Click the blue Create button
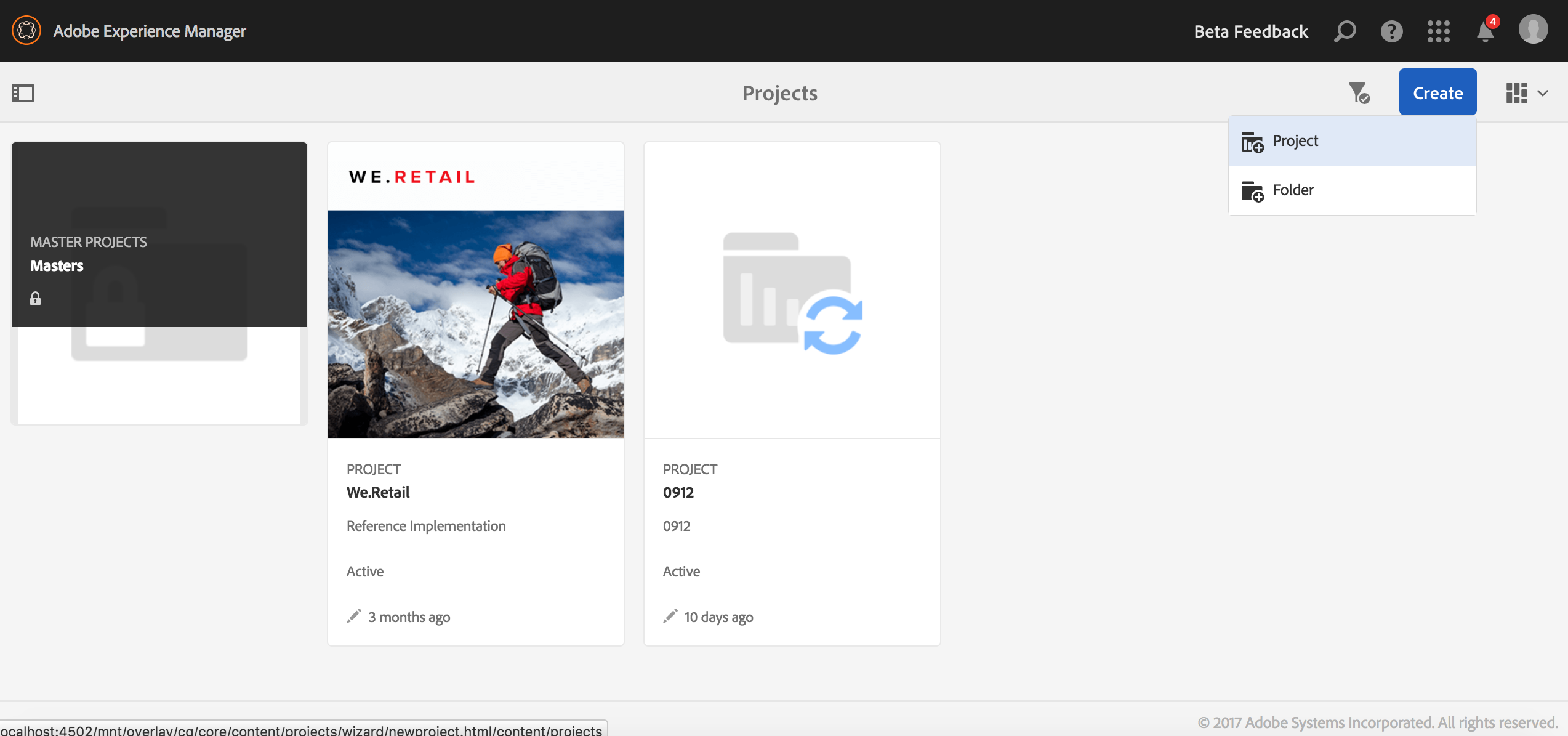 tap(1437, 92)
